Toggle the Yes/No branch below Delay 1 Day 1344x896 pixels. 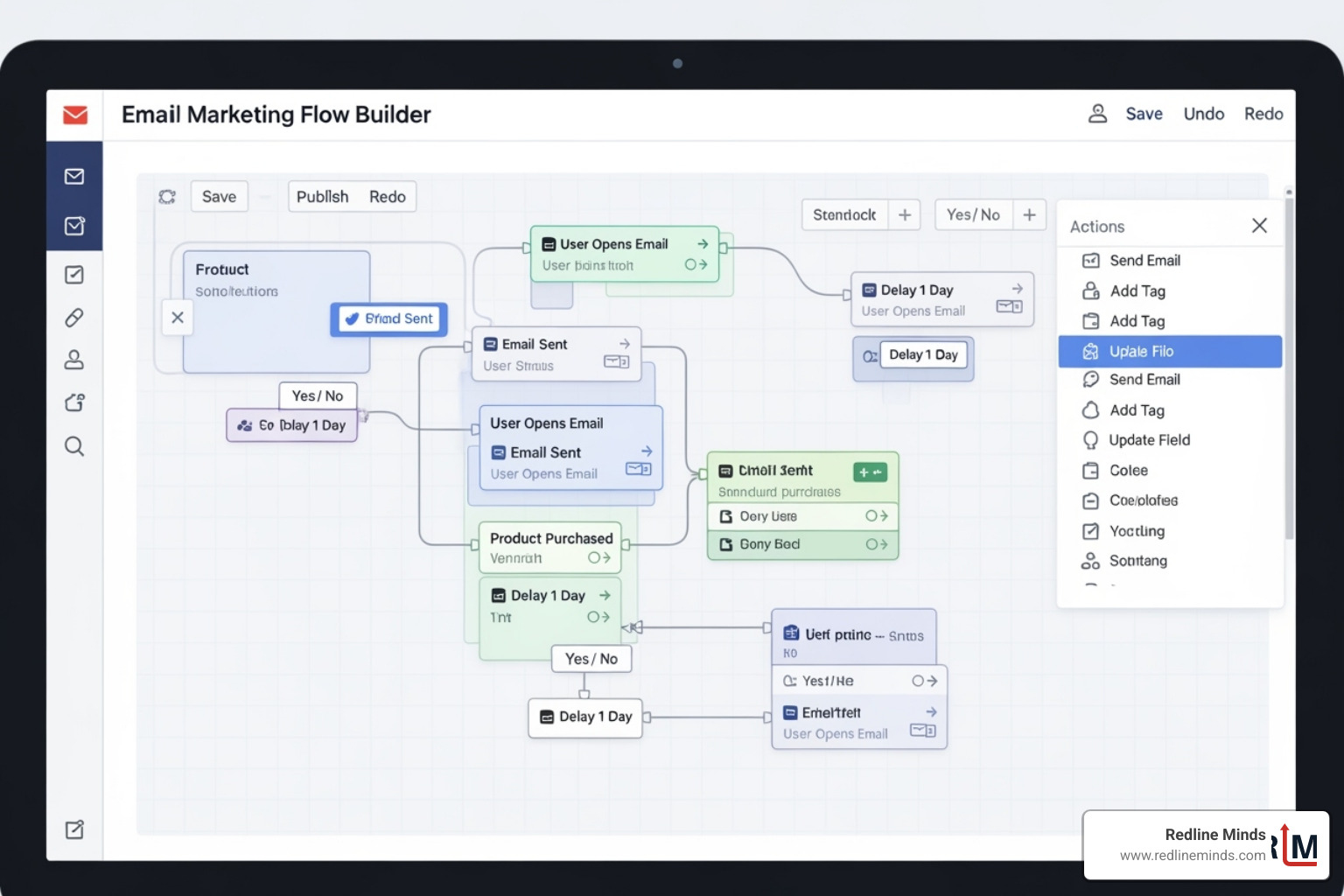point(591,658)
